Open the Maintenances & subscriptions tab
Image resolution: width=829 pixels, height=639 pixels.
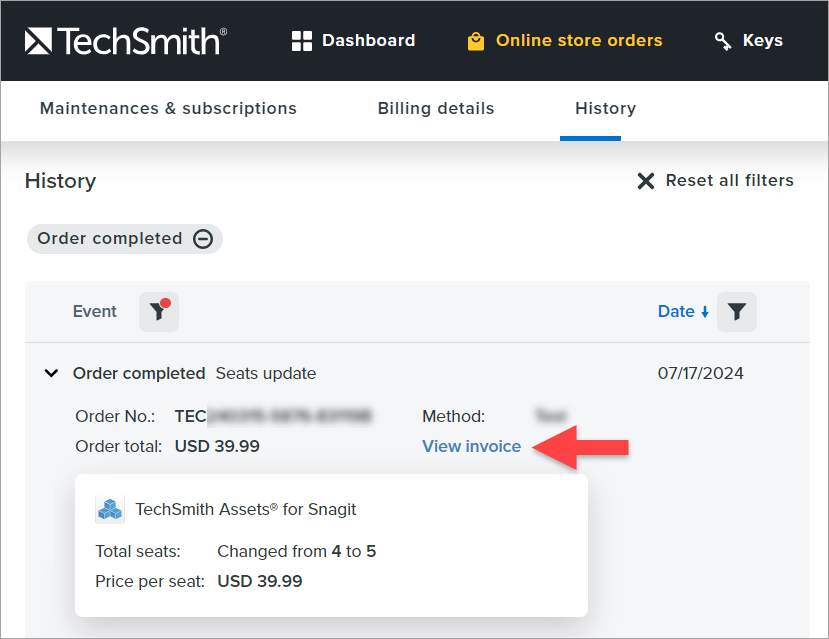pyautogui.click(x=167, y=108)
